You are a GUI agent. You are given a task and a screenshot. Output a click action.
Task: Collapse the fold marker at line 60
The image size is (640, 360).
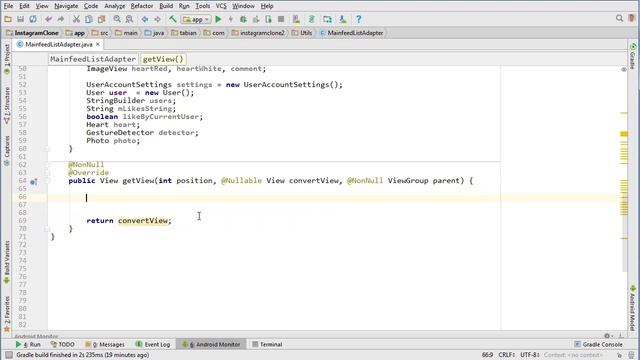[47, 149]
